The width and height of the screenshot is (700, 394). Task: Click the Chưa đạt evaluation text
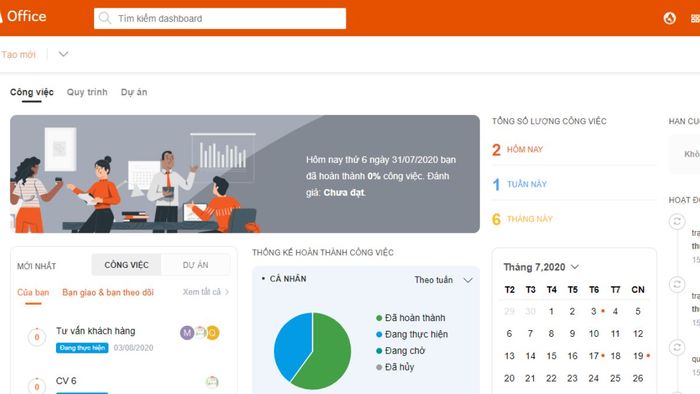pyautogui.click(x=344, y=193)
